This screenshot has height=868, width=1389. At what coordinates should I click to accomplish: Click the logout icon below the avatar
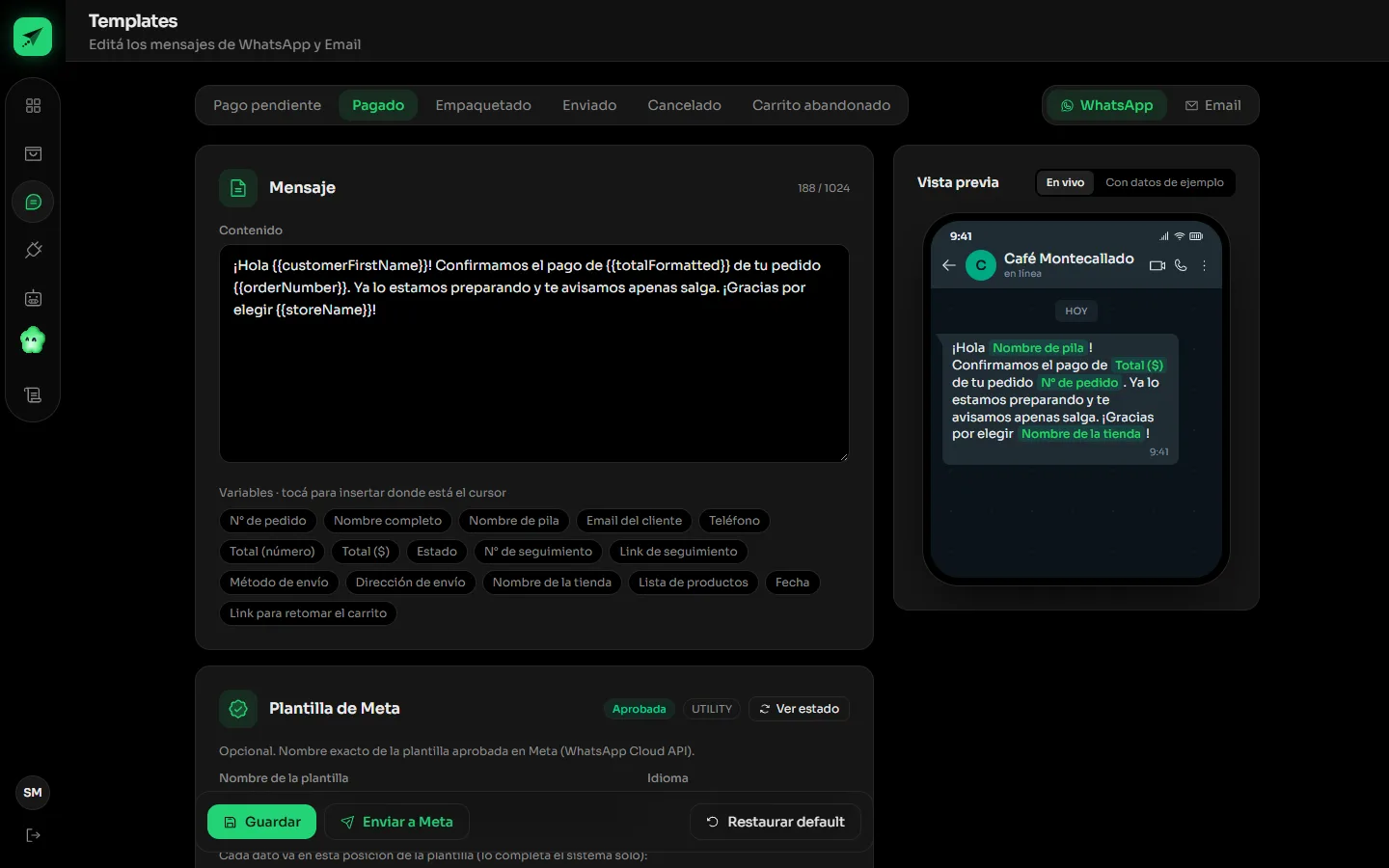33,835
